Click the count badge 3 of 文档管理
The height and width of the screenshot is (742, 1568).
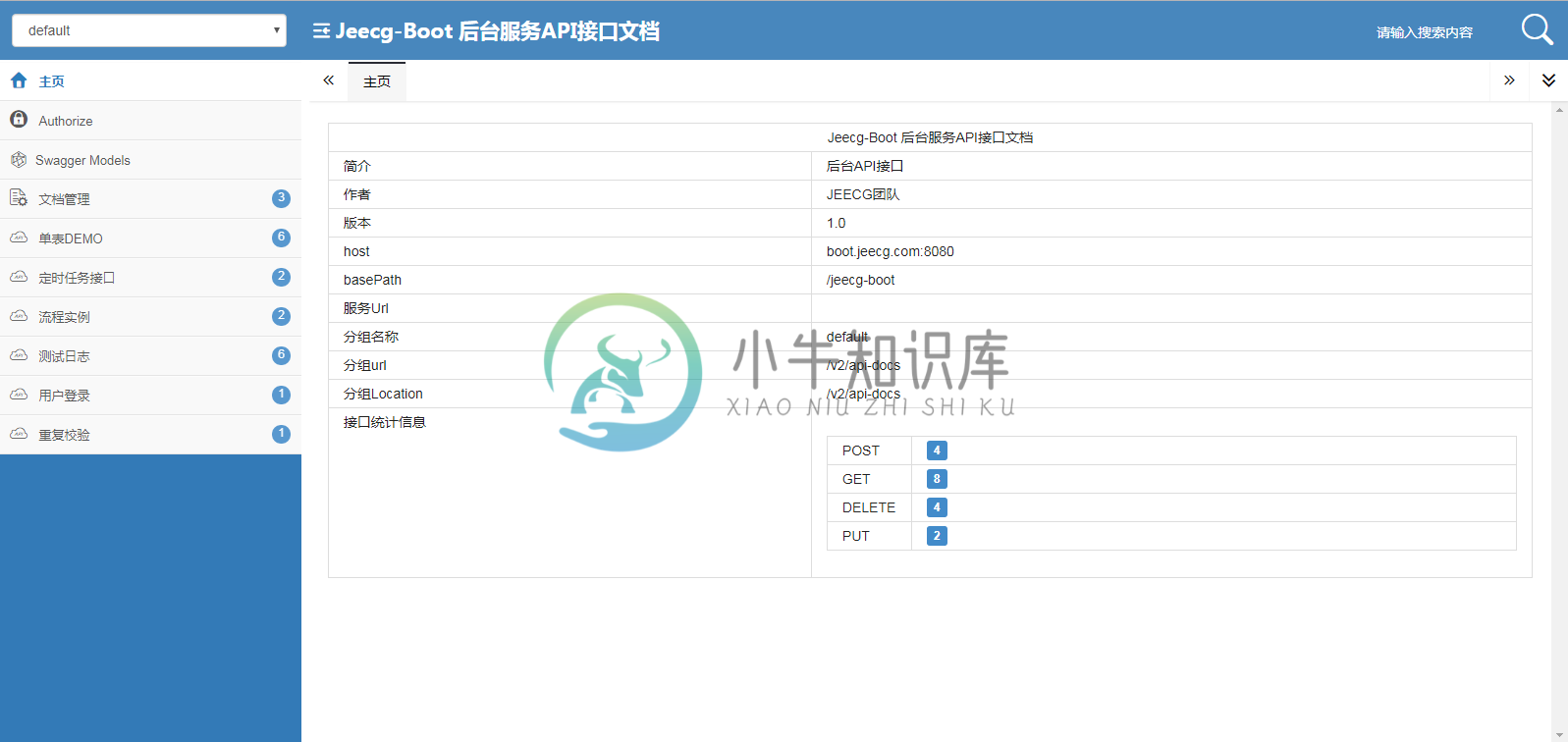(281, 198)
